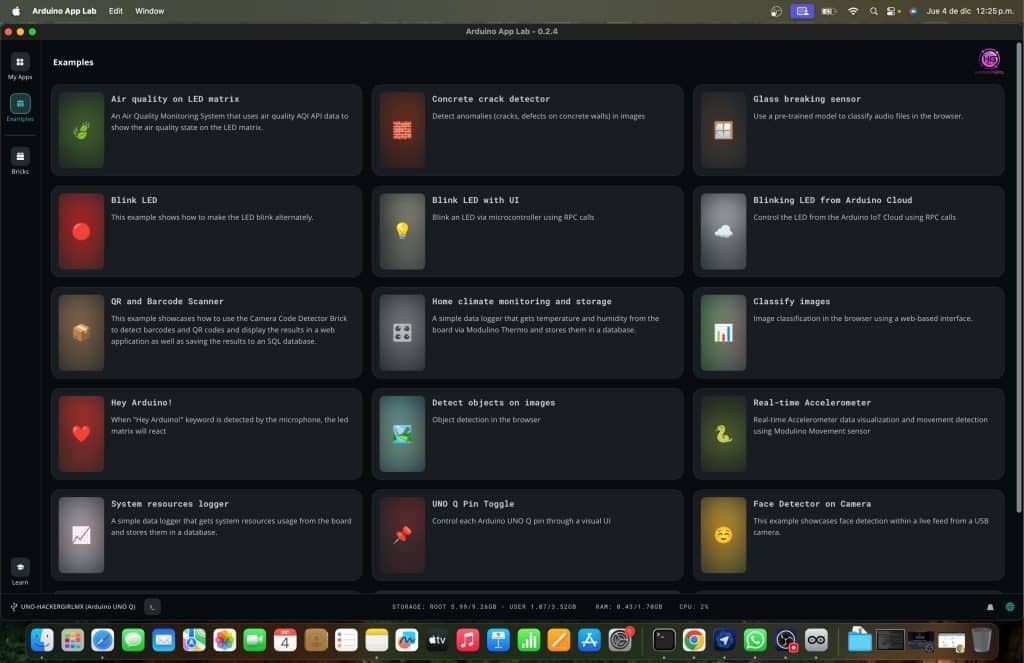The image size is (1024, 663).
Task: Click the Glass breaking window icon
Action: 723,130
